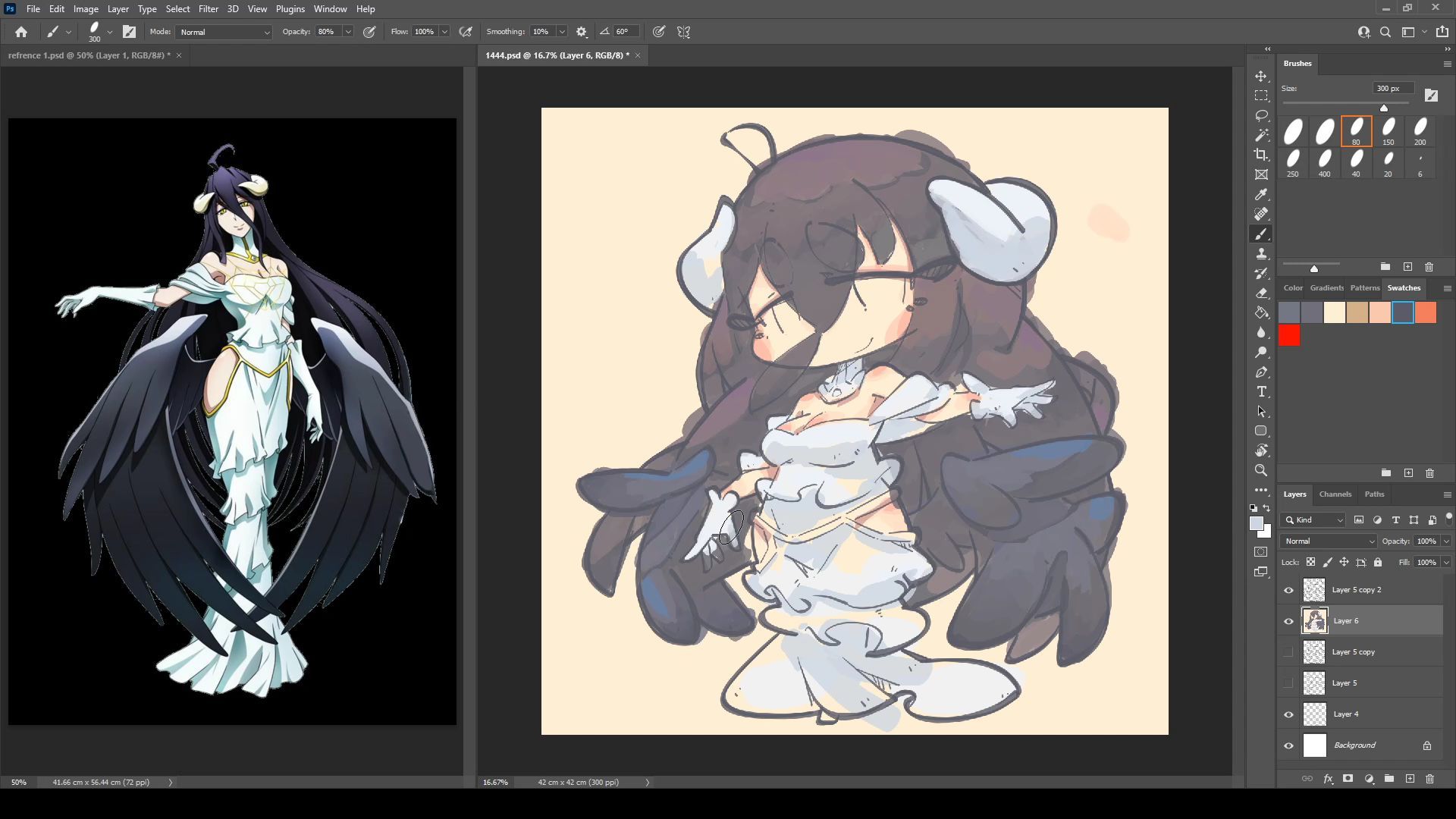Switch to the Gradients tab
This screenshot has height=819, width=1456.
(x=1326, y=288)
